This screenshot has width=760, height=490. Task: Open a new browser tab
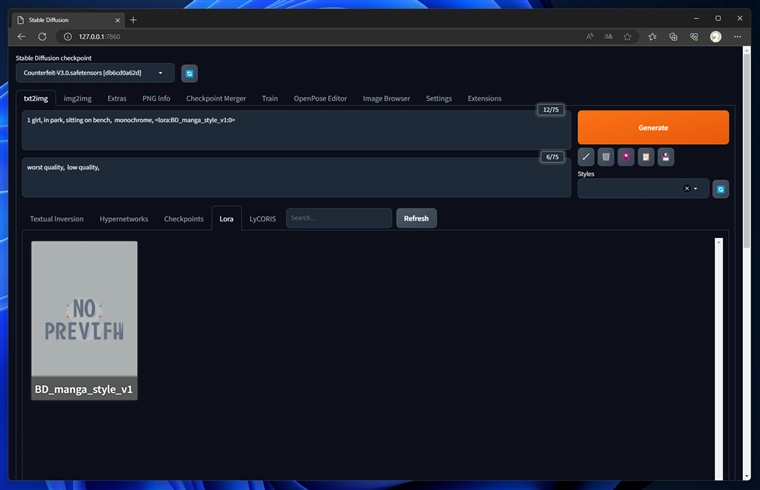(133, 20)
